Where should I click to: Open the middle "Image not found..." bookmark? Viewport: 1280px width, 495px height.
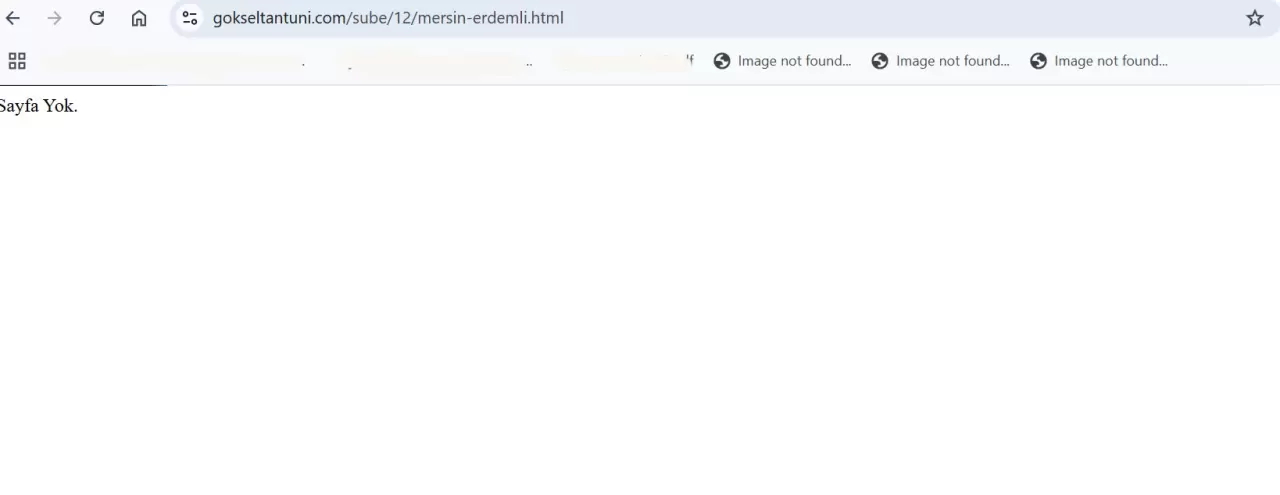pos(940,61)
